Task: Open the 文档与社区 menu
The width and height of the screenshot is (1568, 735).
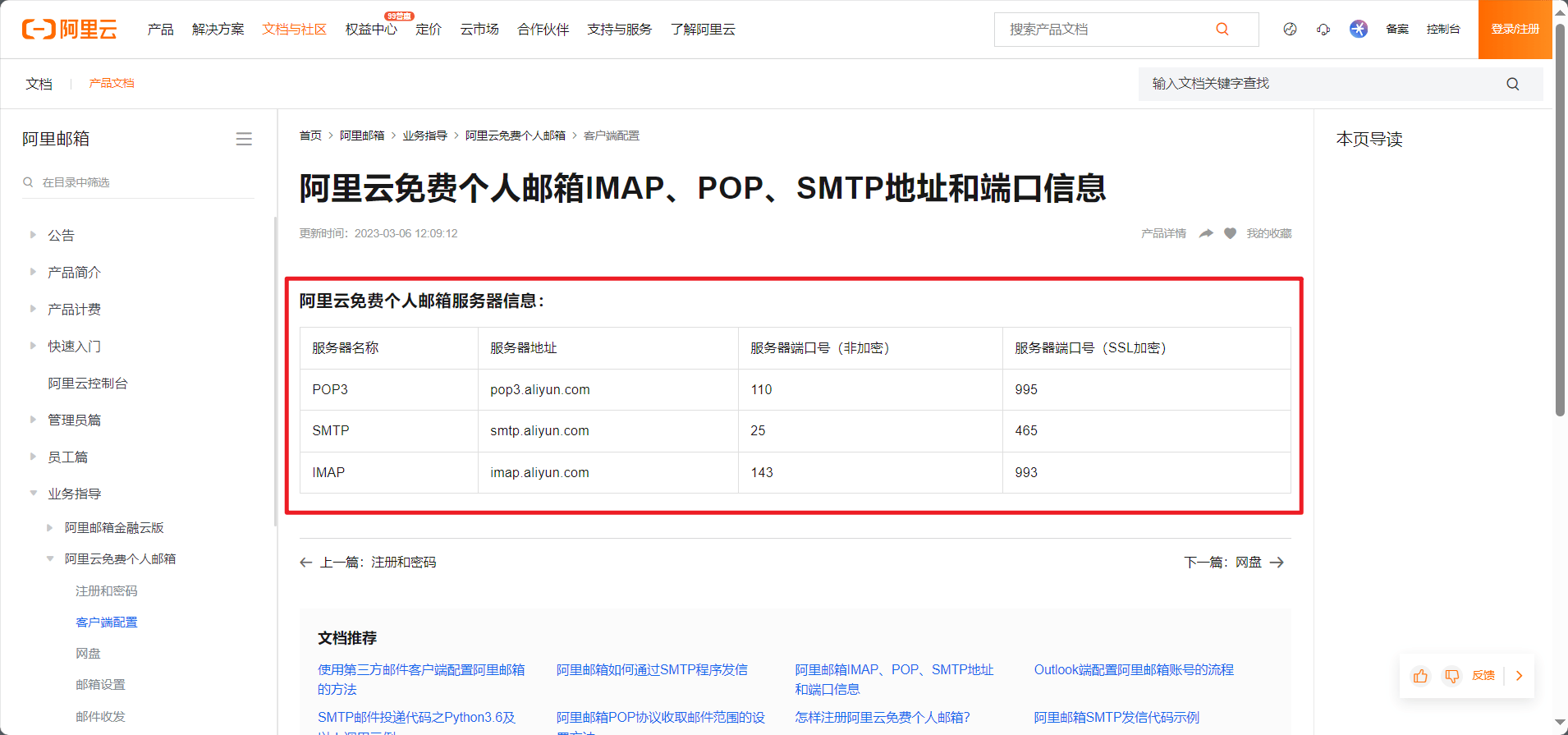Action: tap(294, 30)
